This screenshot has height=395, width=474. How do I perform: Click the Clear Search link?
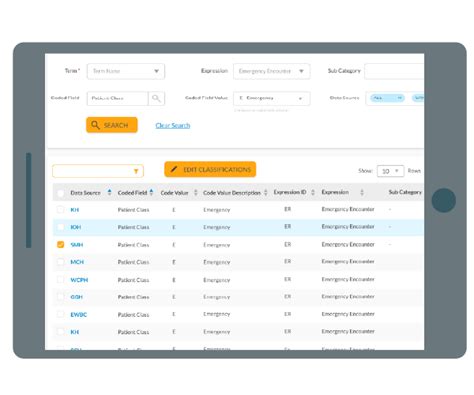tap(173, 125)
